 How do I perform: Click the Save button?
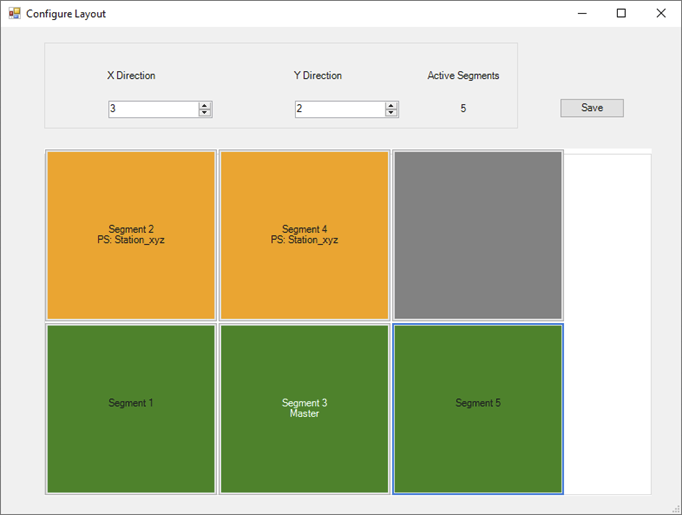click(592, 108)
